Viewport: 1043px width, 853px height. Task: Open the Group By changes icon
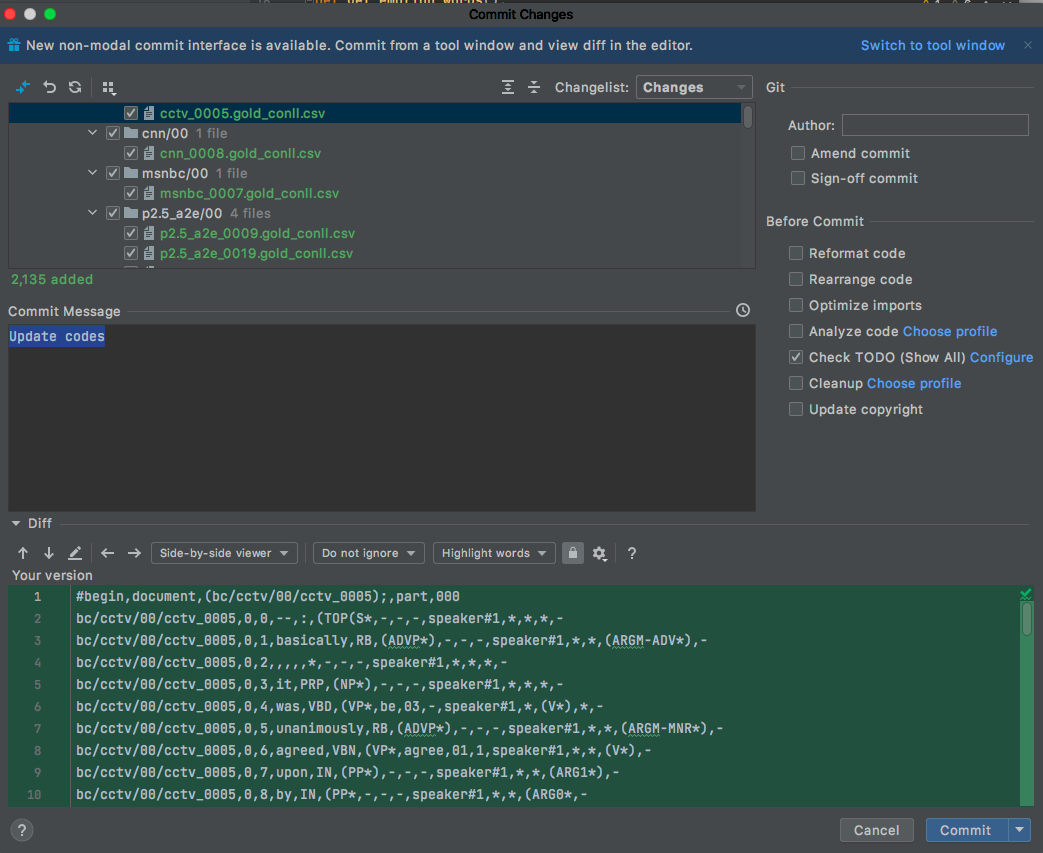pos(107,87)
